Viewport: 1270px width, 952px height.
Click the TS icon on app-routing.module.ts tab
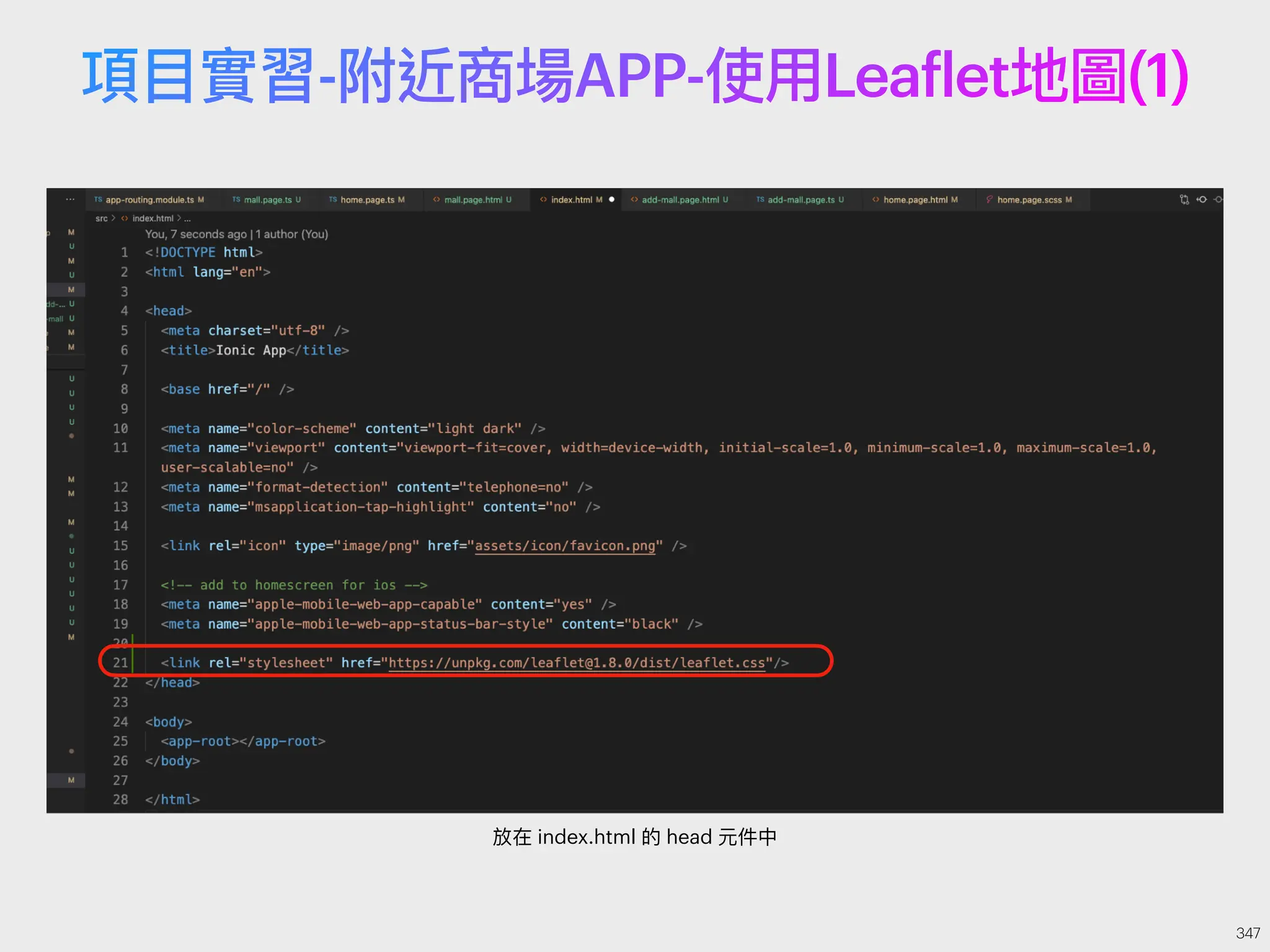pos(98,200)
